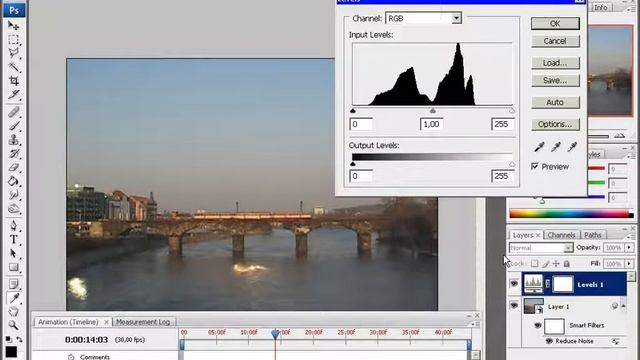Toggle Reduce Noise filter visibility
This screenshot has width=640, height=360.
[x=549, y=341]
